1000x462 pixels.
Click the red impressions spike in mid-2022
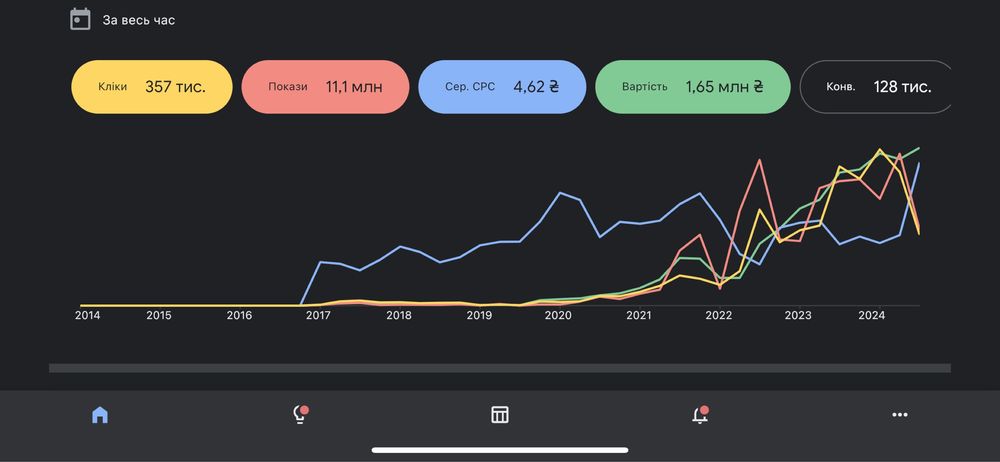click(x=760, y=160)
